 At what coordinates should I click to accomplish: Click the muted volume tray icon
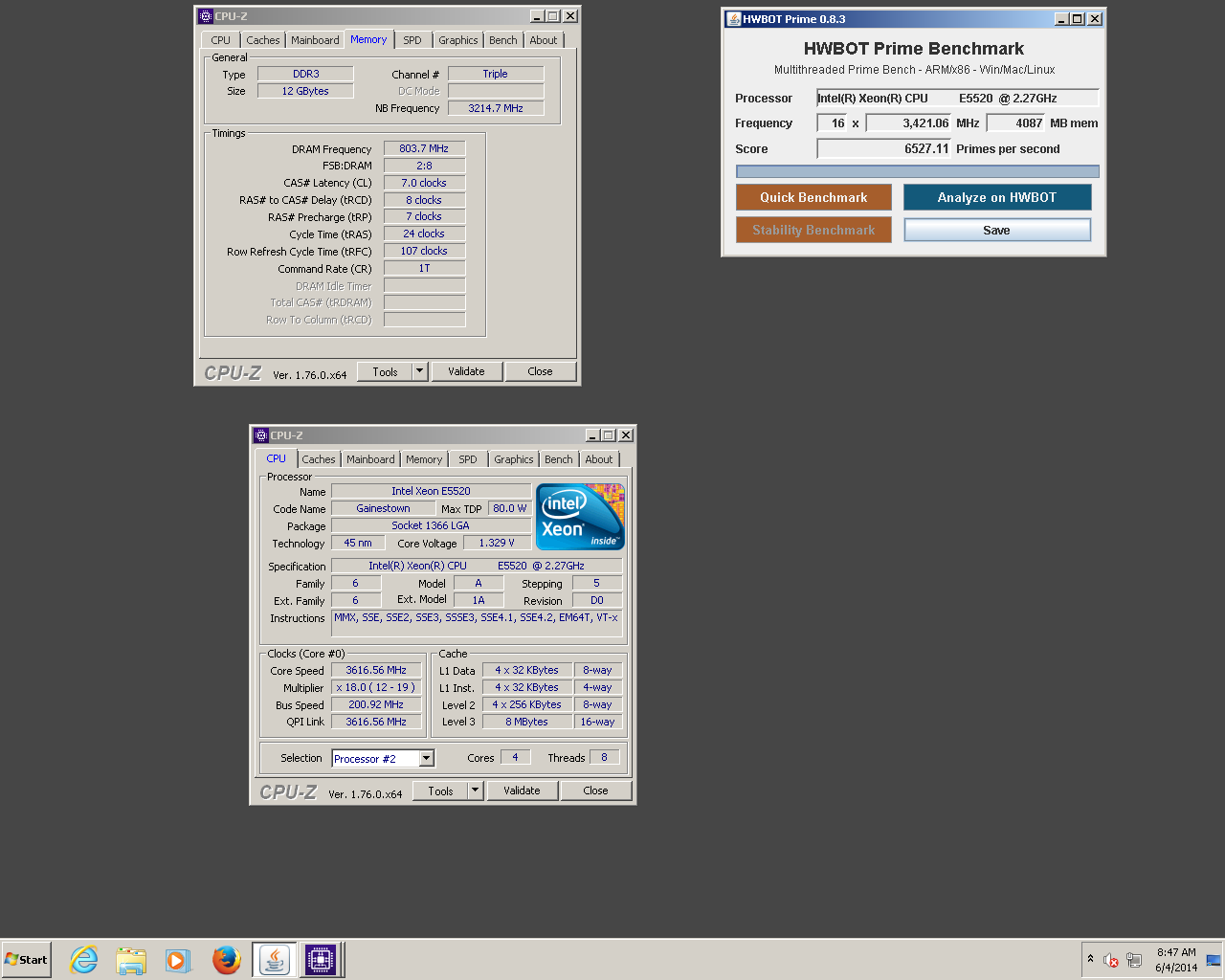point(1111,960)
